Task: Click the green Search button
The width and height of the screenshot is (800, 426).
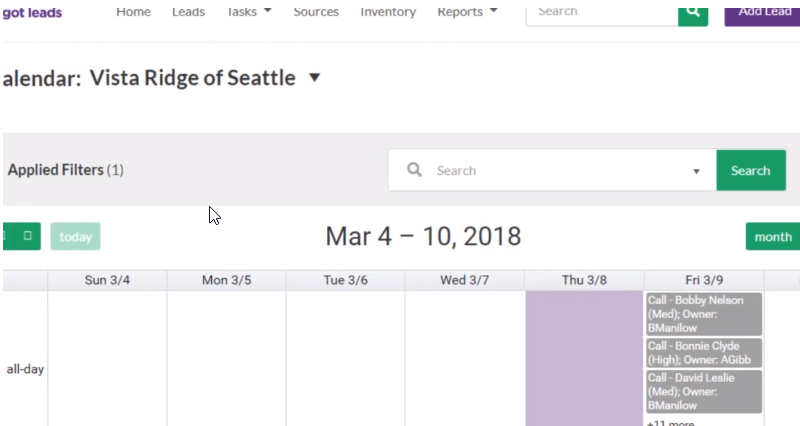Action: coord(750,170)
